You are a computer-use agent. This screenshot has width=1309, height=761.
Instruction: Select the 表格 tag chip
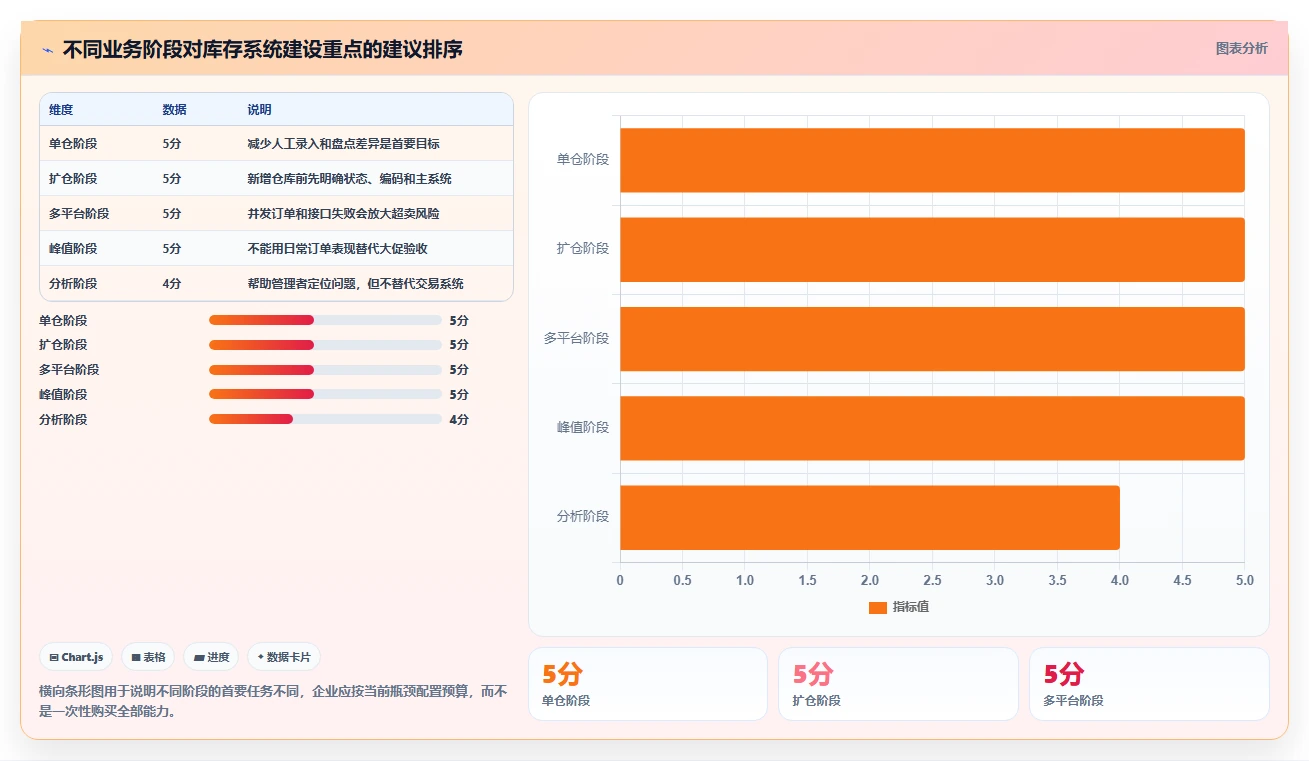tap(148, 657)
